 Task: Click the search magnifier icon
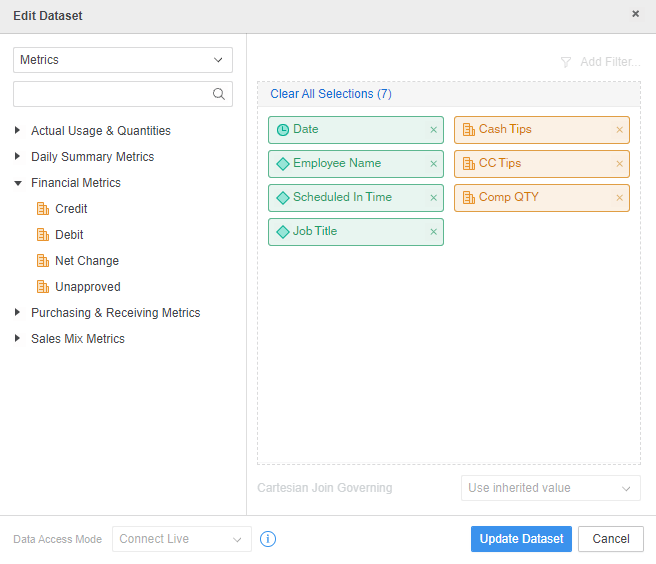pyautogui.click(x=219, y=94)
